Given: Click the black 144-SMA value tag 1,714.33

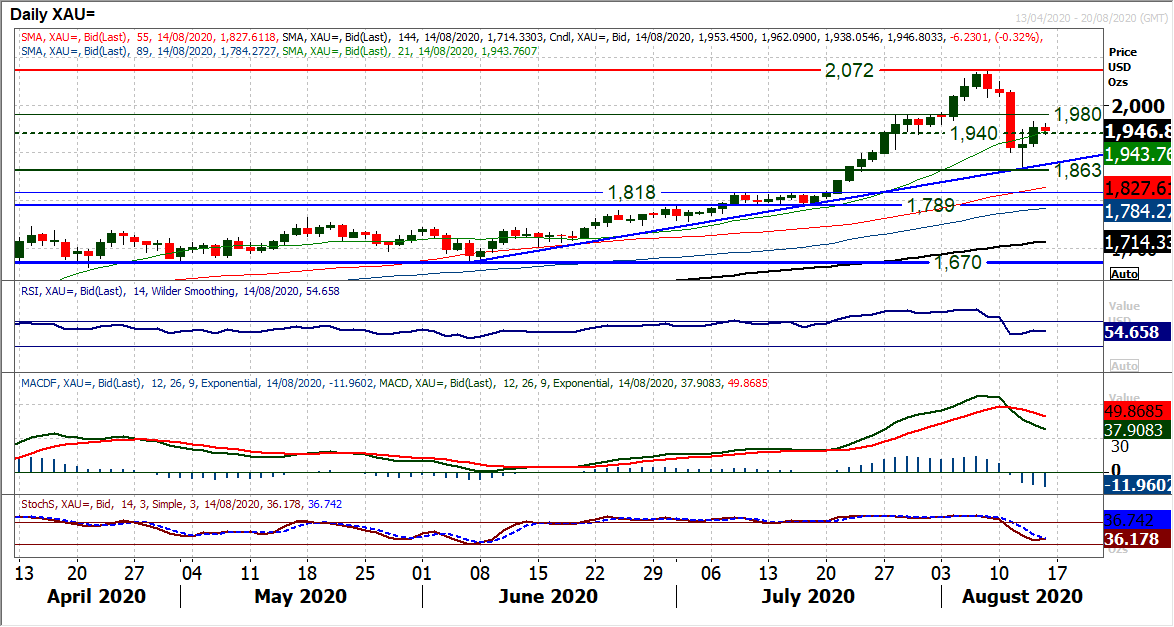Looking at the screenshot, I should click(x=1138, y=242).
